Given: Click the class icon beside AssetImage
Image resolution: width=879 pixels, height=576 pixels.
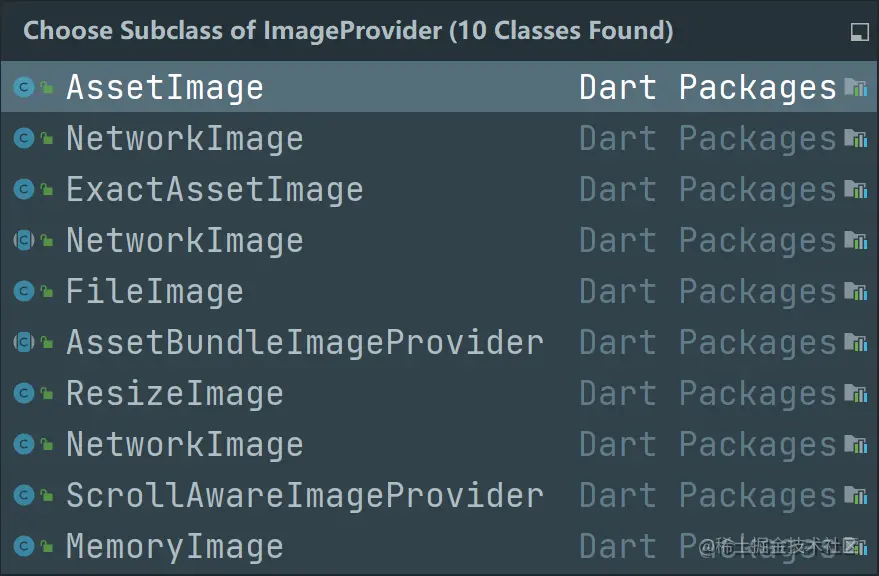Looking at the screenshot, I should (22, 87).
